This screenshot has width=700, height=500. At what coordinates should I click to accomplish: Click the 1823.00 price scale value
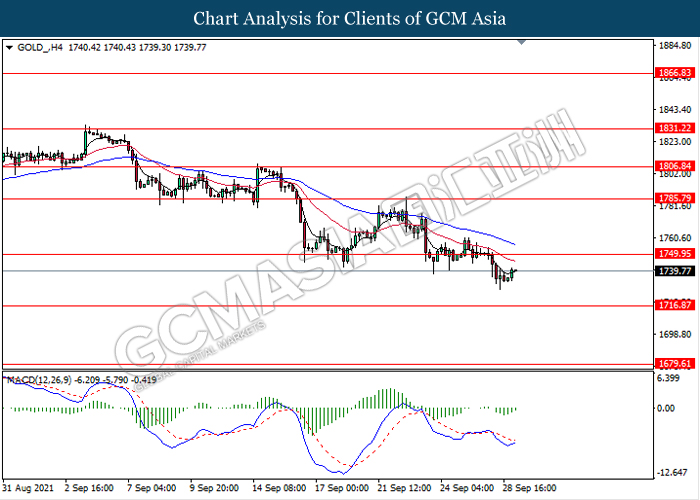(675, 142)
